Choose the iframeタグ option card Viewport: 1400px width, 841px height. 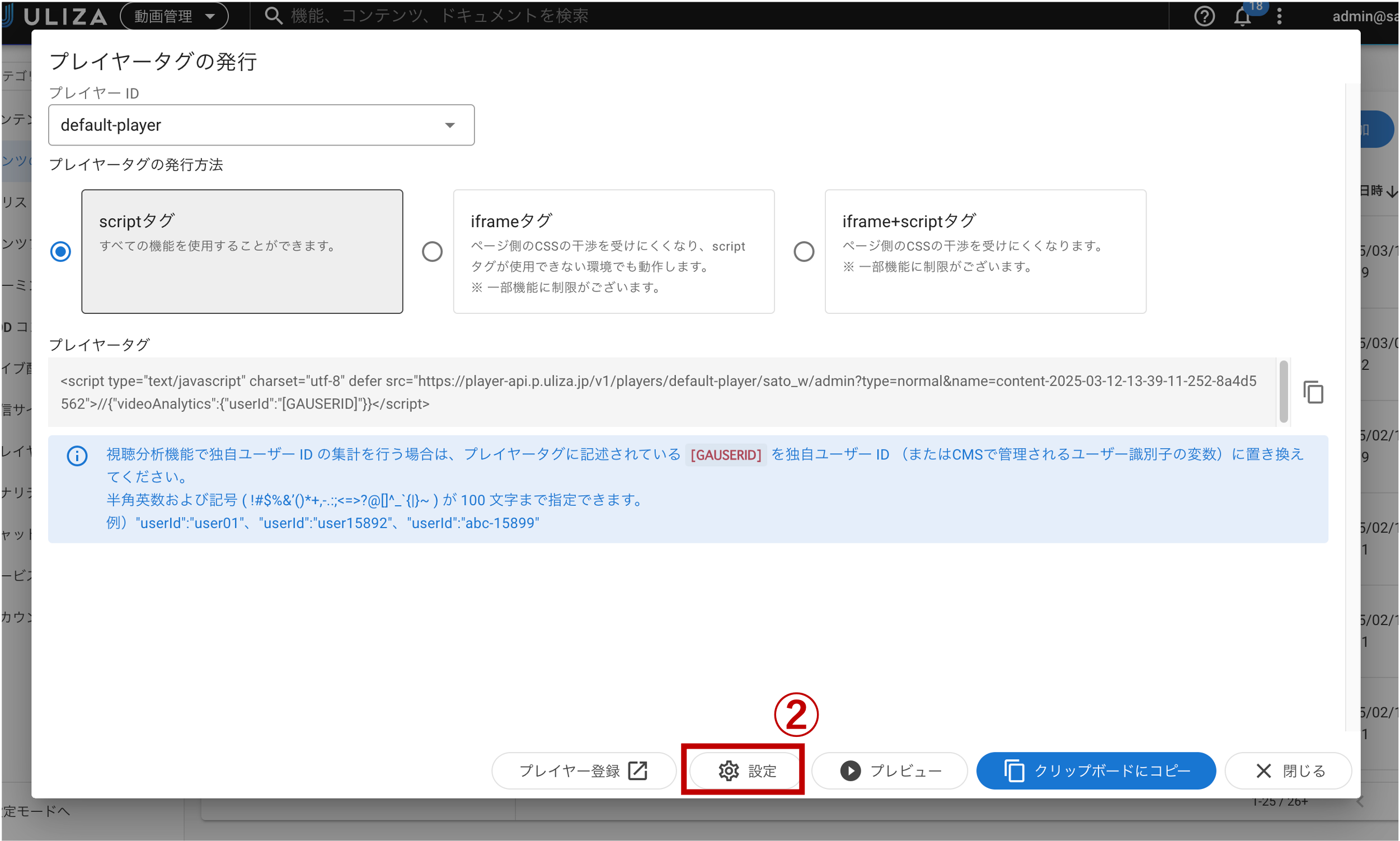tap(614, 251)
